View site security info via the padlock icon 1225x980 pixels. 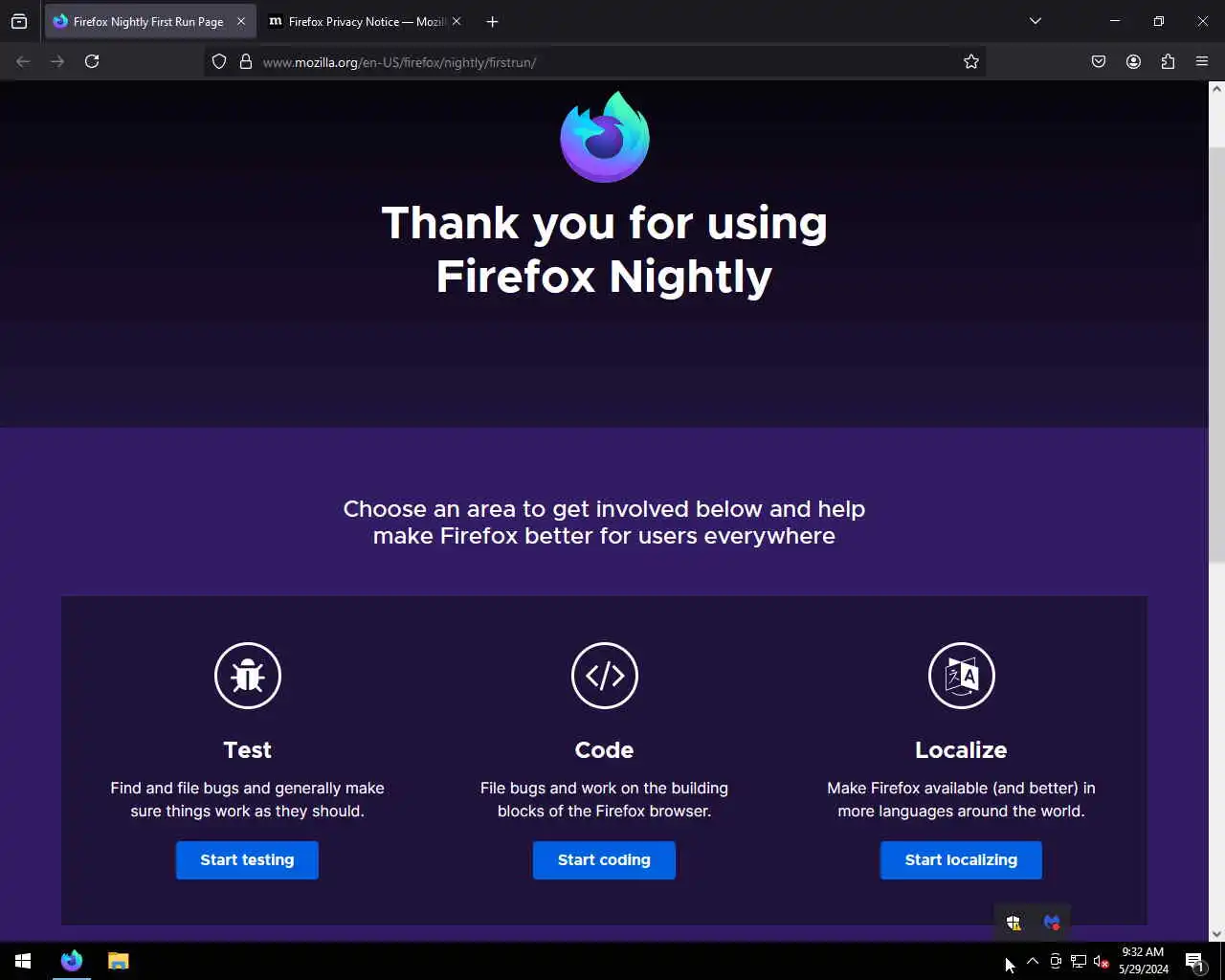(x=246, y=61)
